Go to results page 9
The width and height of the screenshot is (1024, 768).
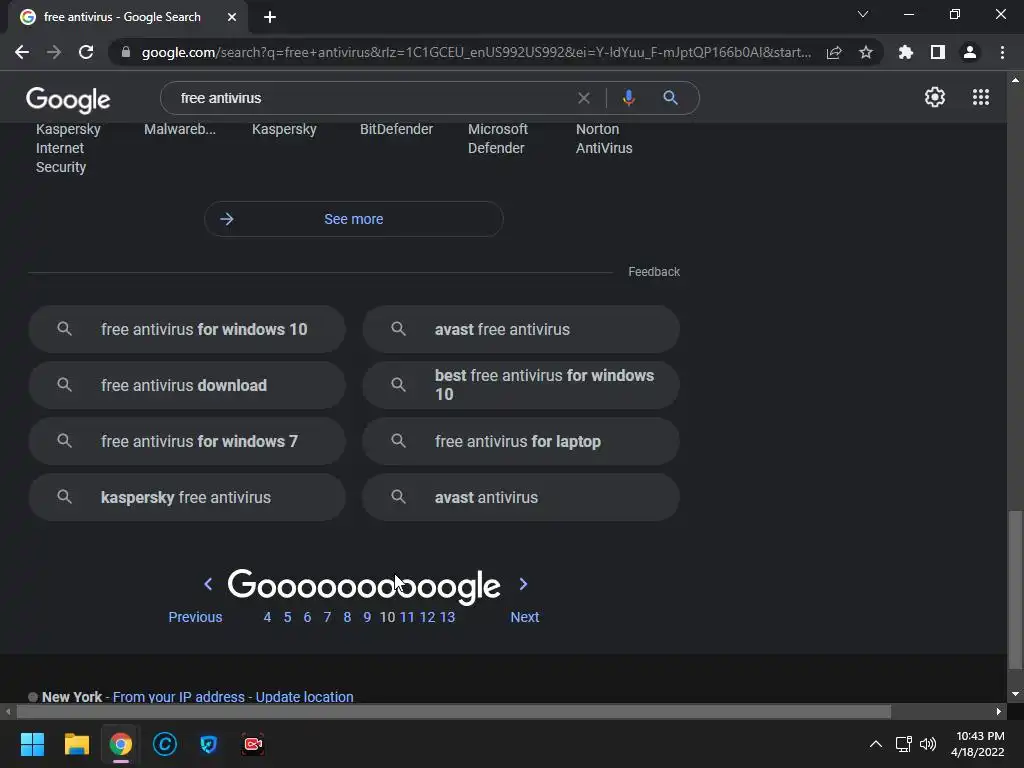[367, 617]
